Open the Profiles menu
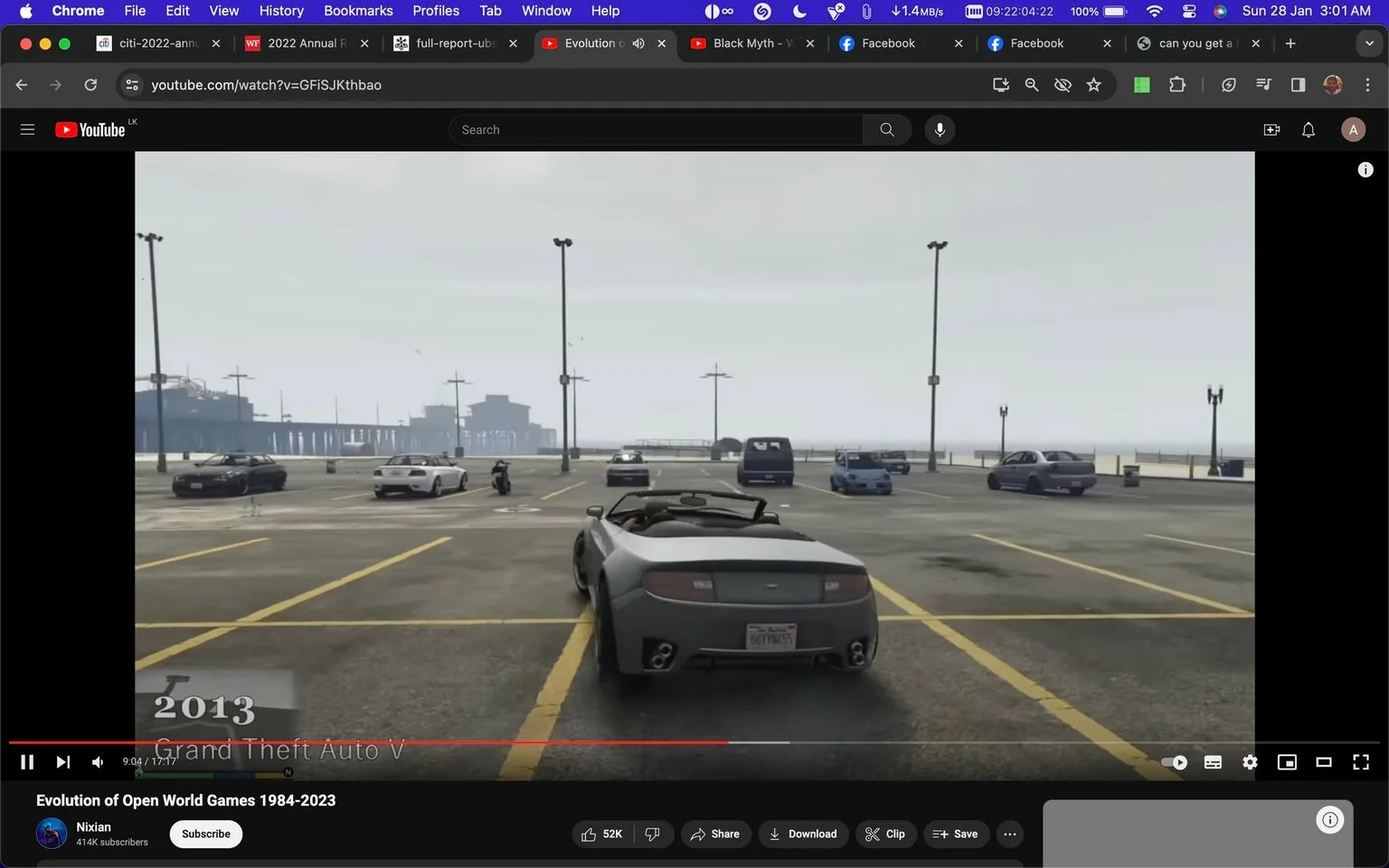The width and height of the screenshot is (1389, 868). (436, 11)
